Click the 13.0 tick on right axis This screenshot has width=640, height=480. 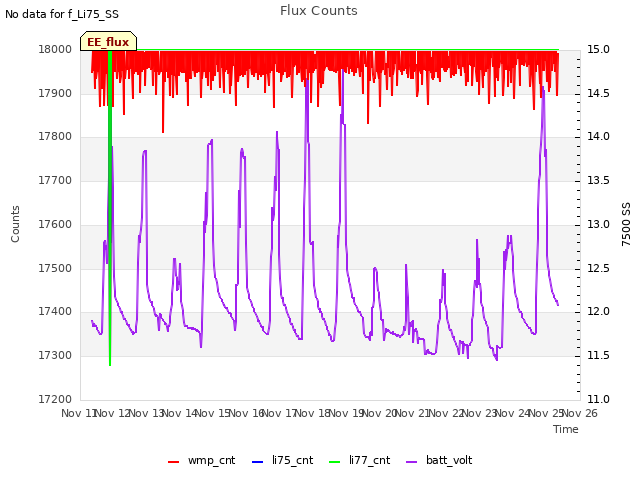(x=598, y=224)
